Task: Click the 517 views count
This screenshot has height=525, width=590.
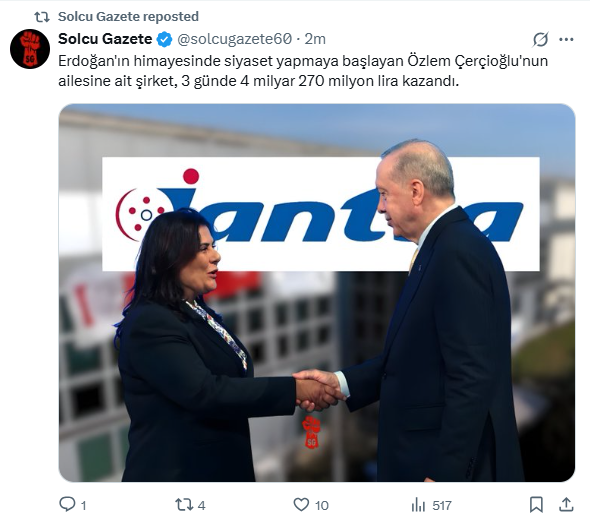Action: pyautogui.click(x=442, y=505)
